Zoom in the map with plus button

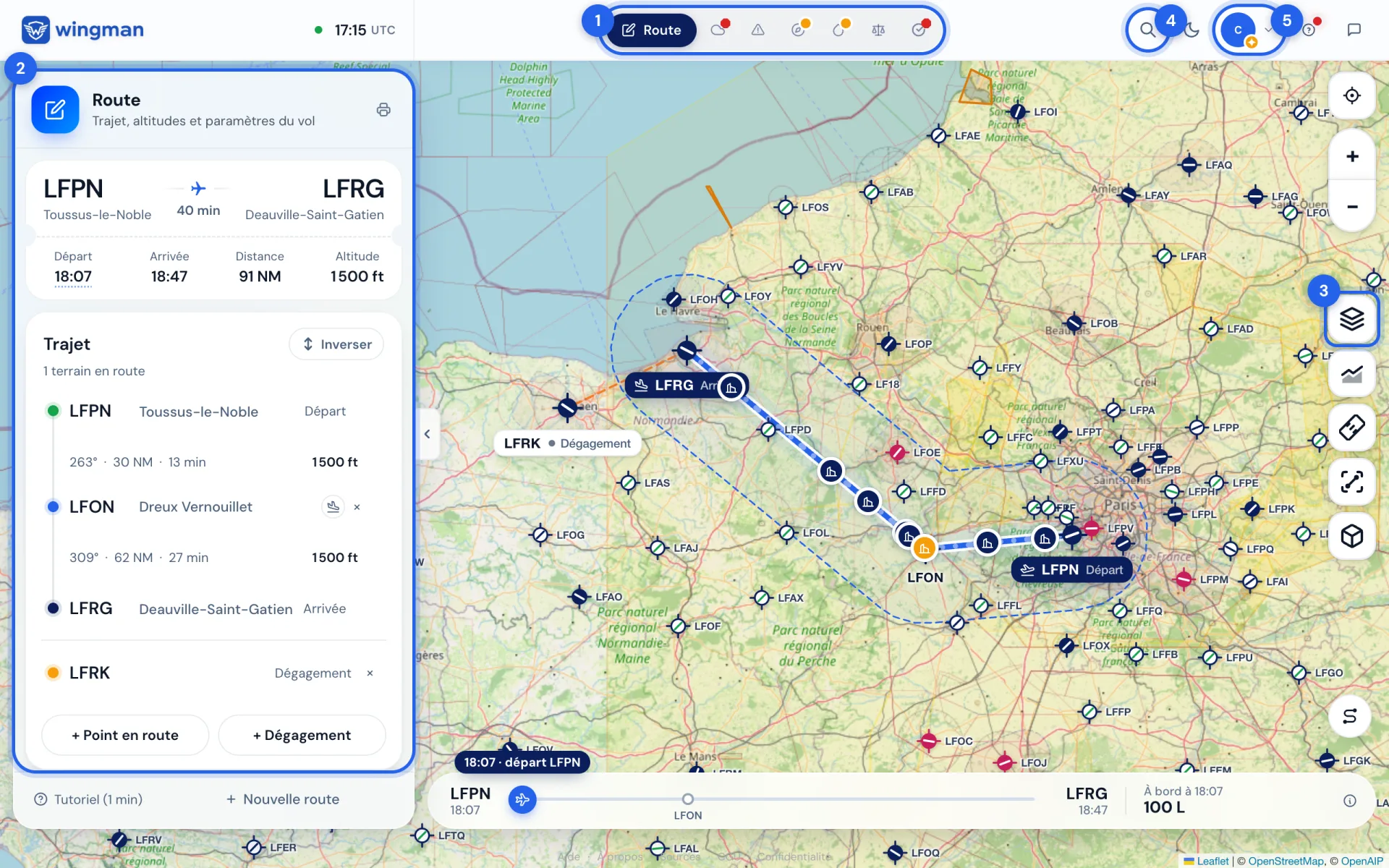click(x=1351, y=156)
